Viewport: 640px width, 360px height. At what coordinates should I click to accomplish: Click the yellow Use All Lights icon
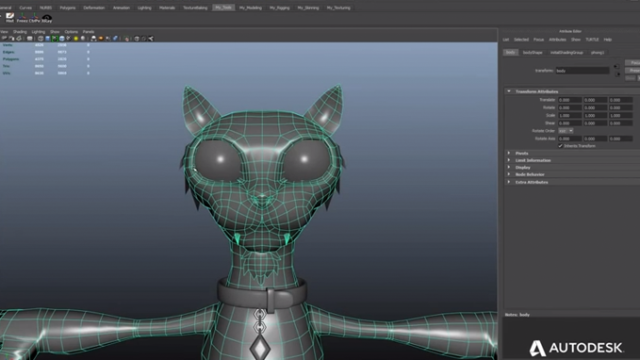click(x=76, y=38)
